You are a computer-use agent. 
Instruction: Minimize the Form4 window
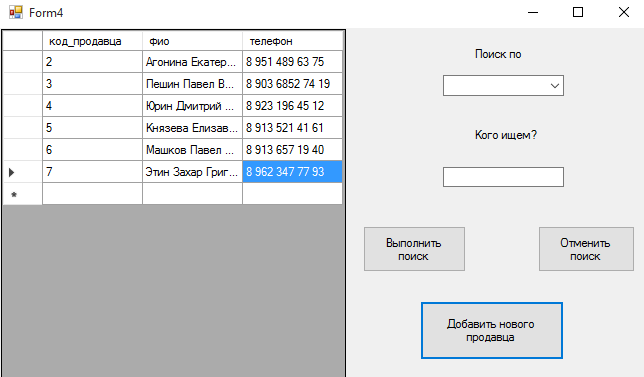(533, 12)
